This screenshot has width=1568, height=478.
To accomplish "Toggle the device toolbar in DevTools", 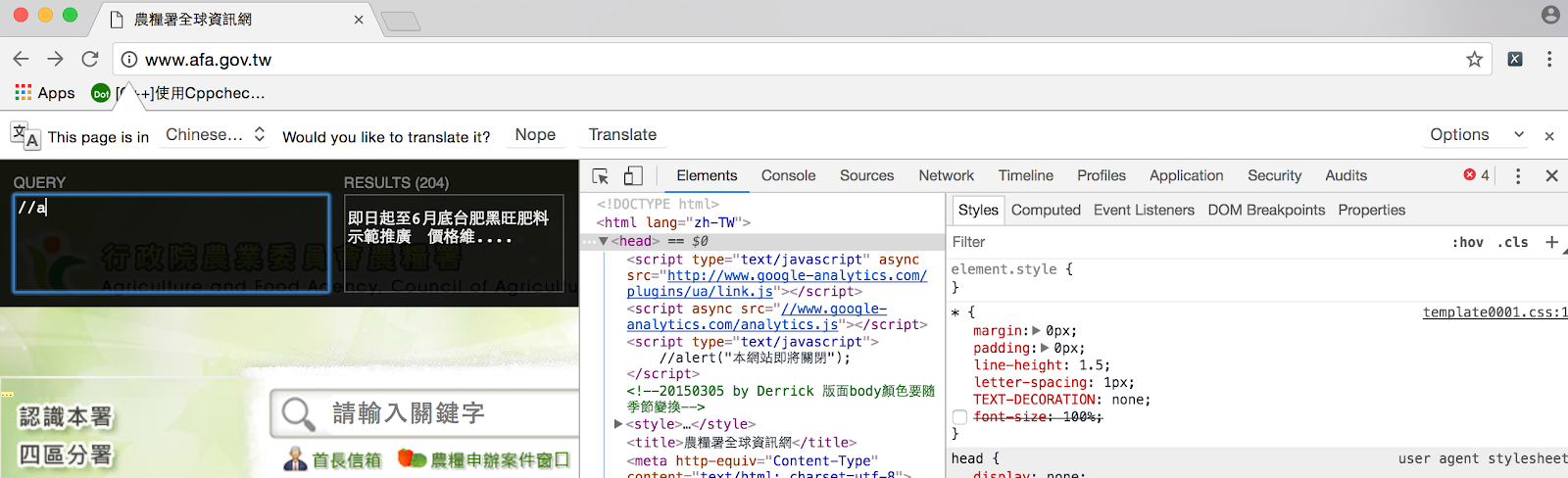I will pos(633,176).
